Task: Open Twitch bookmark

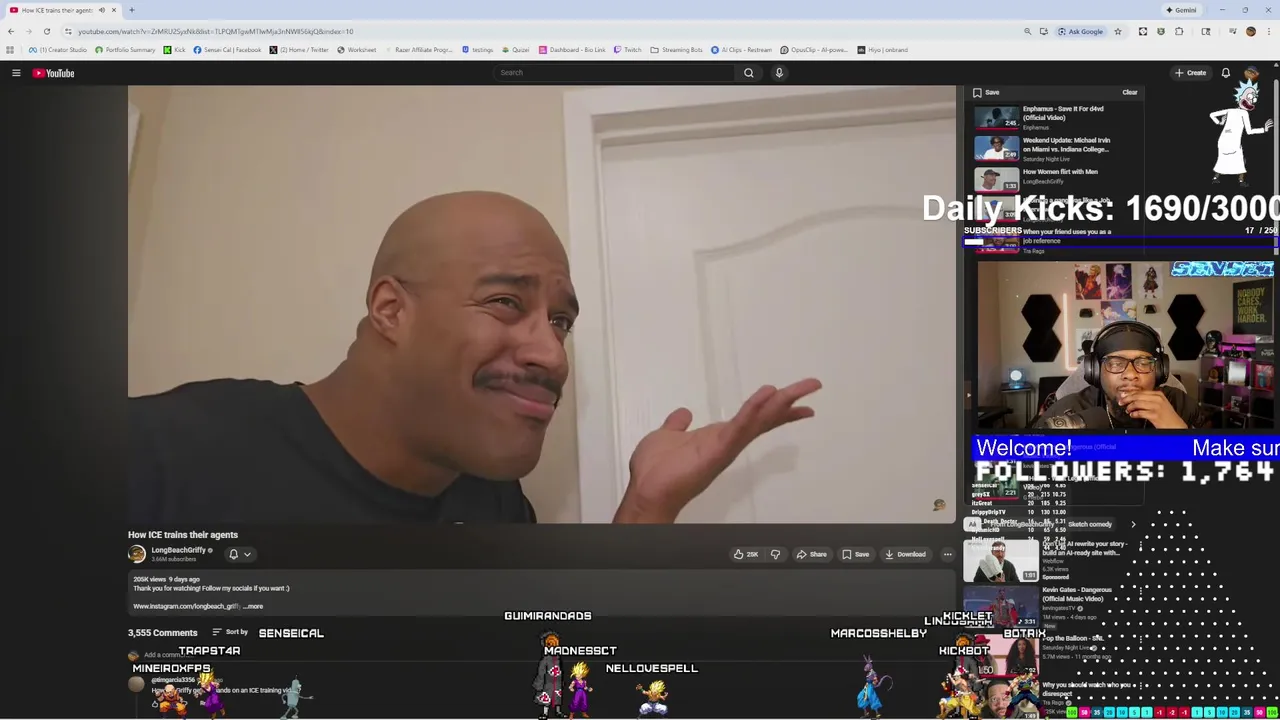Action: [627, 50]
